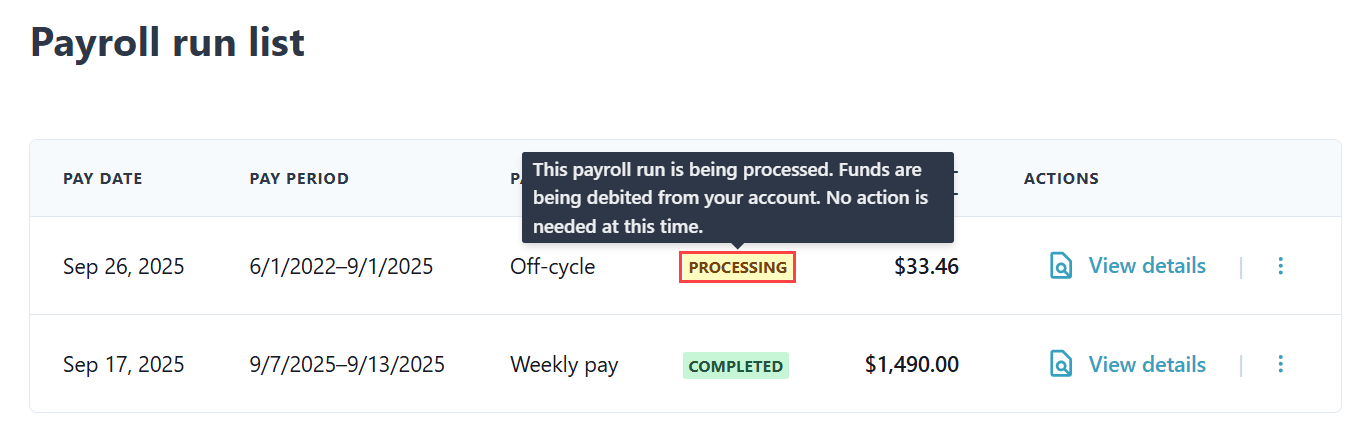Open the three-dot menu for the Weekly pay run
The image size is (1359, 434).
coord(1281,365)
